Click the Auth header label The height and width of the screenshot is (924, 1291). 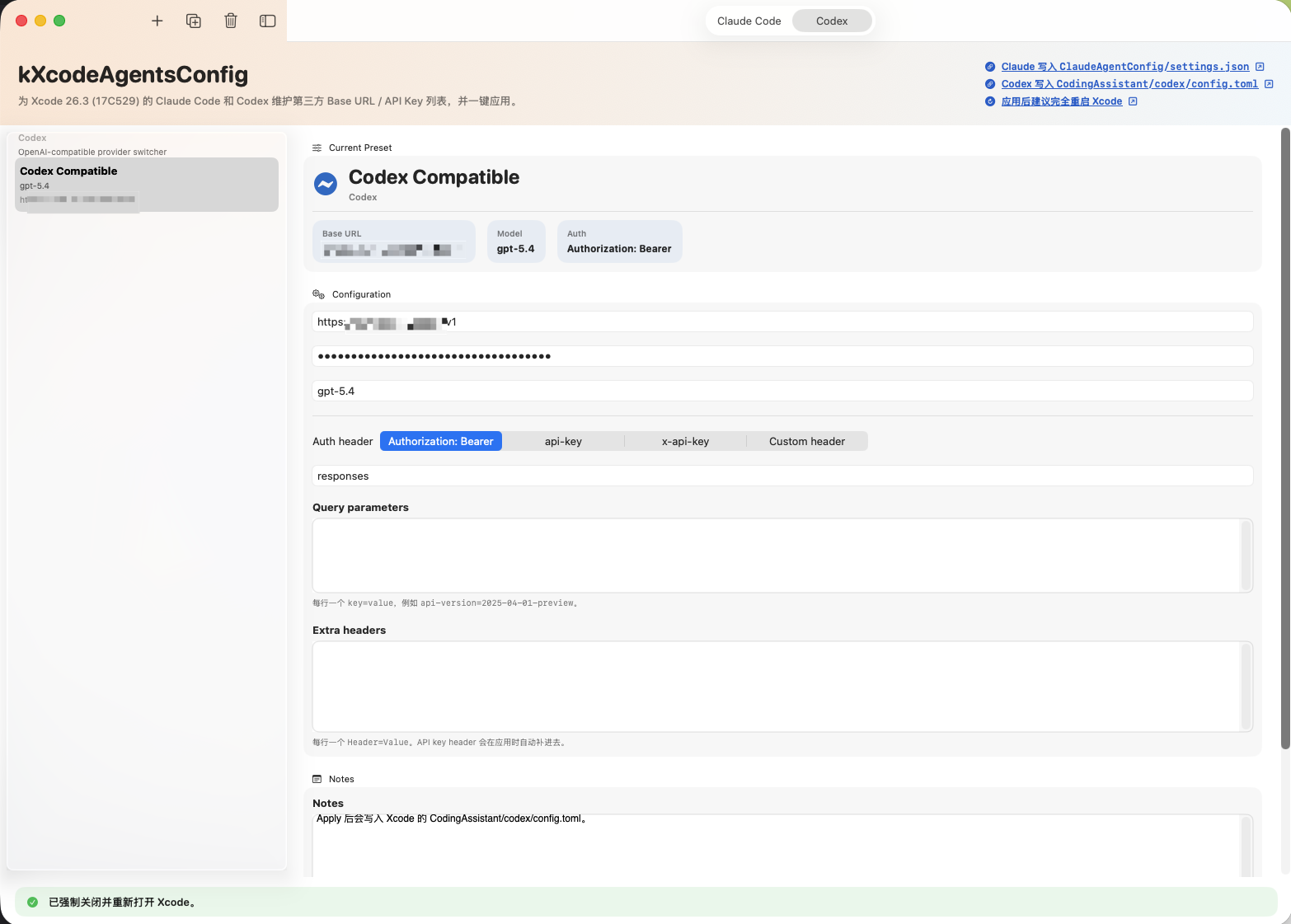[342, 442]
